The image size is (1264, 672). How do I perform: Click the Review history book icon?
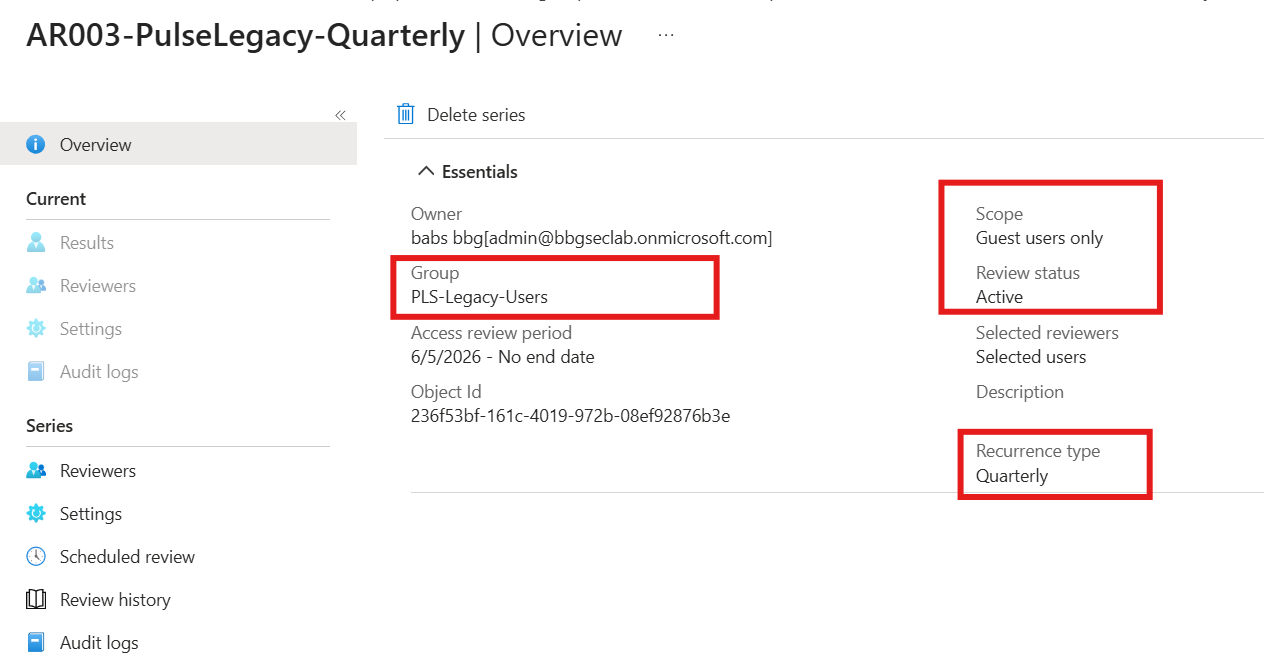coord(36,600)
